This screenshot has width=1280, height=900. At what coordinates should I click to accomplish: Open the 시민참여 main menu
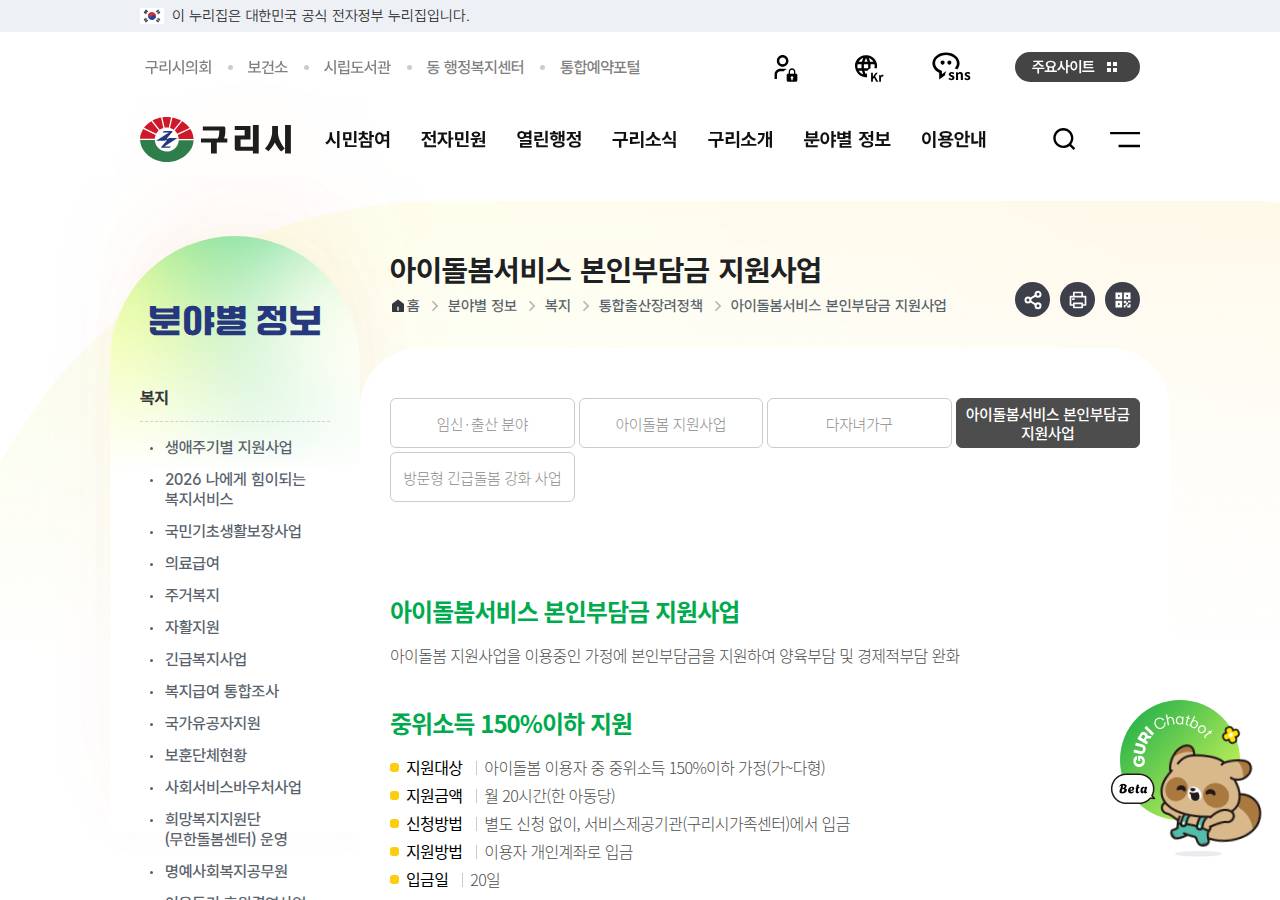358,139
